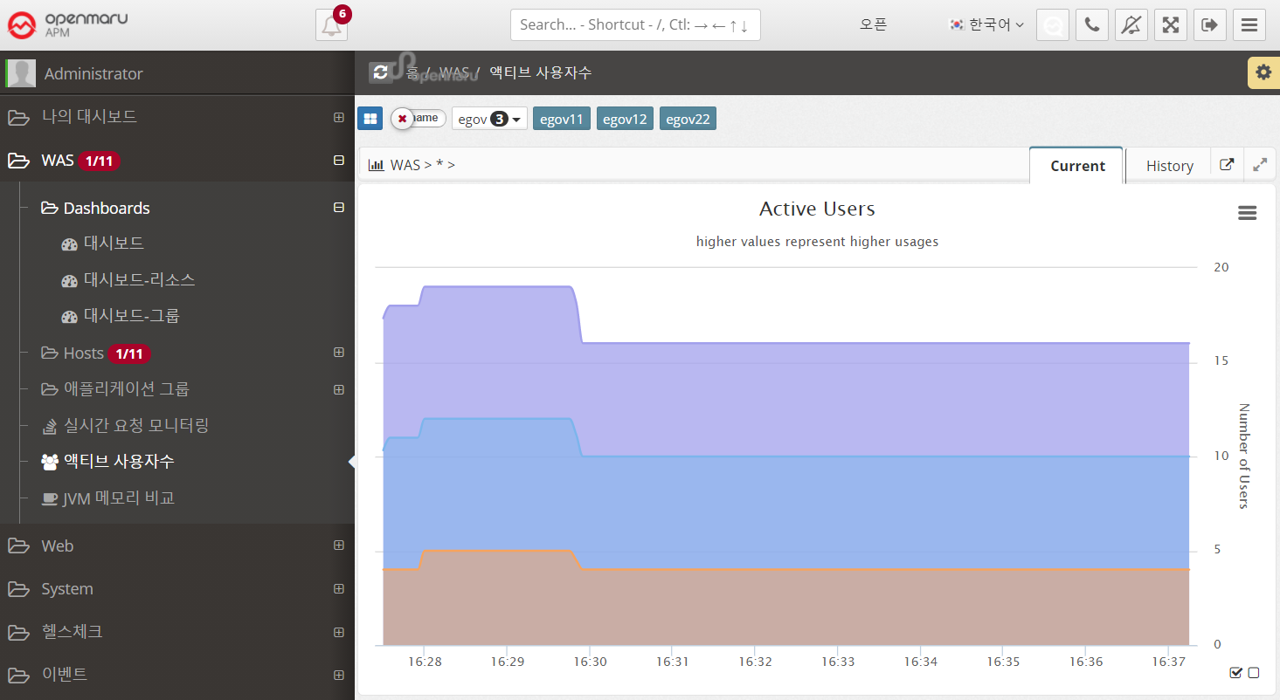This screenshot has height=700, width=1280.
Task: Open the Active Users chart context menu
Action: pyautogui.click(x=1247, y=213)
